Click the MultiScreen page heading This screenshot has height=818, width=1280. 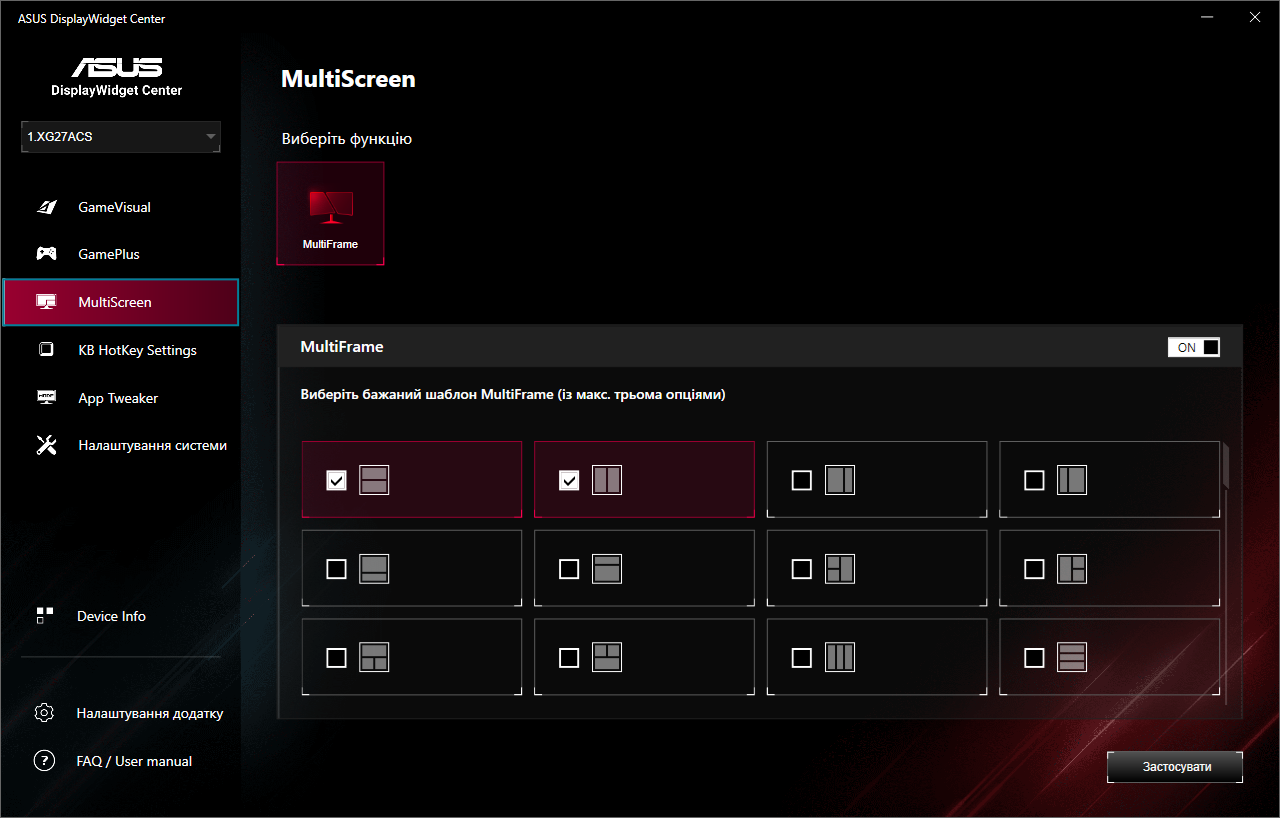point(348,79)
